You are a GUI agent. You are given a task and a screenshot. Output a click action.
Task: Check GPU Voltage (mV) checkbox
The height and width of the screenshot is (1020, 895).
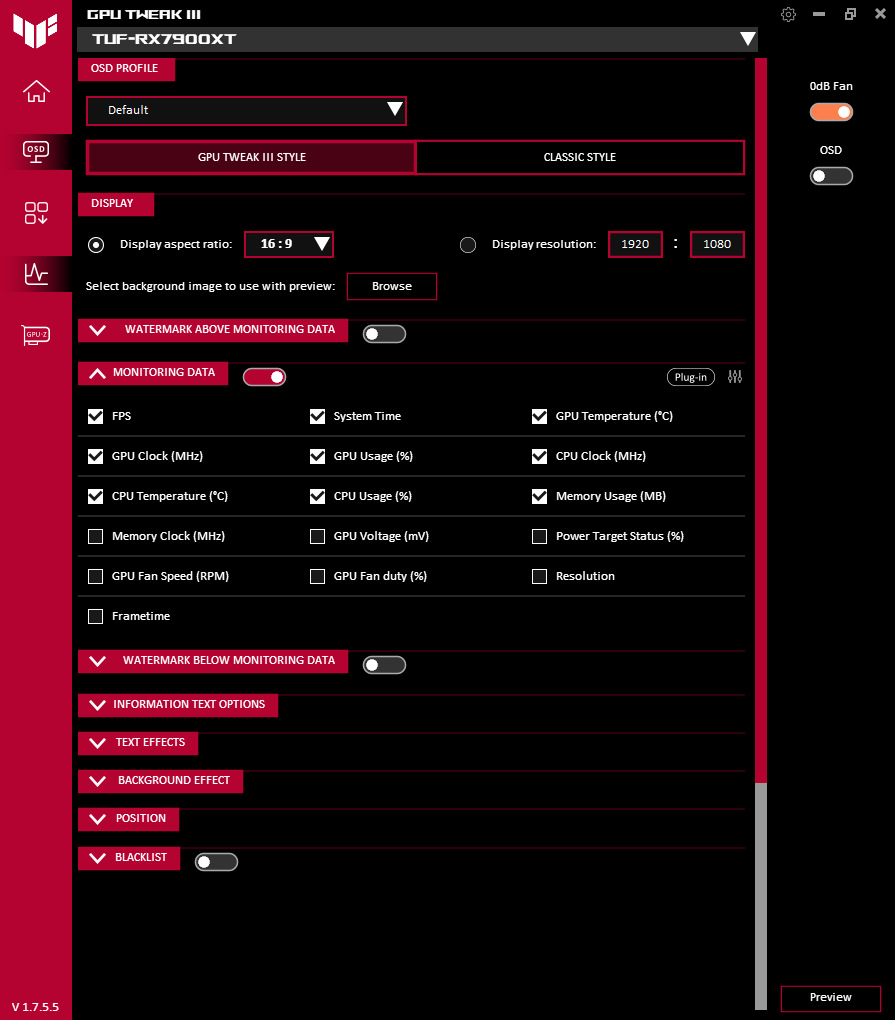pyautogui.click(x=317, y=536)
